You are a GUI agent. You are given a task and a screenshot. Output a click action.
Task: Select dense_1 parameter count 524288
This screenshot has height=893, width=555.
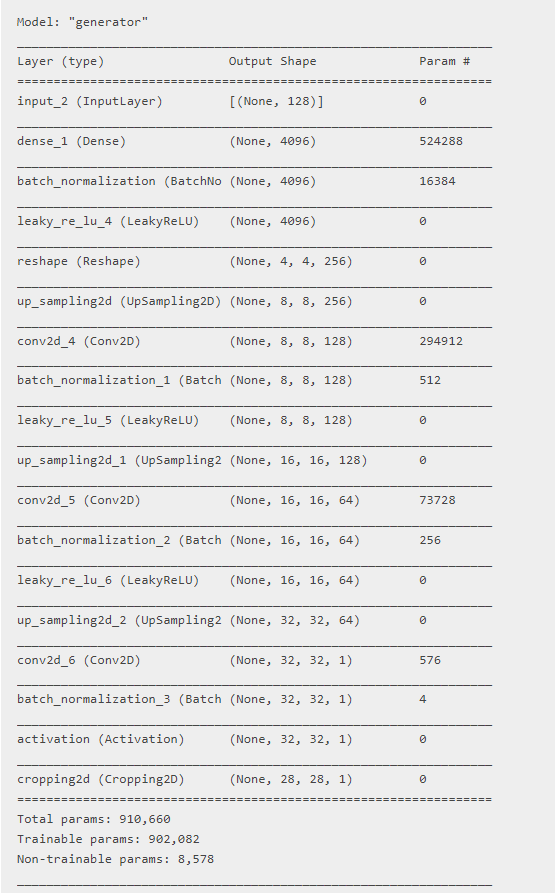coord(441,141)
